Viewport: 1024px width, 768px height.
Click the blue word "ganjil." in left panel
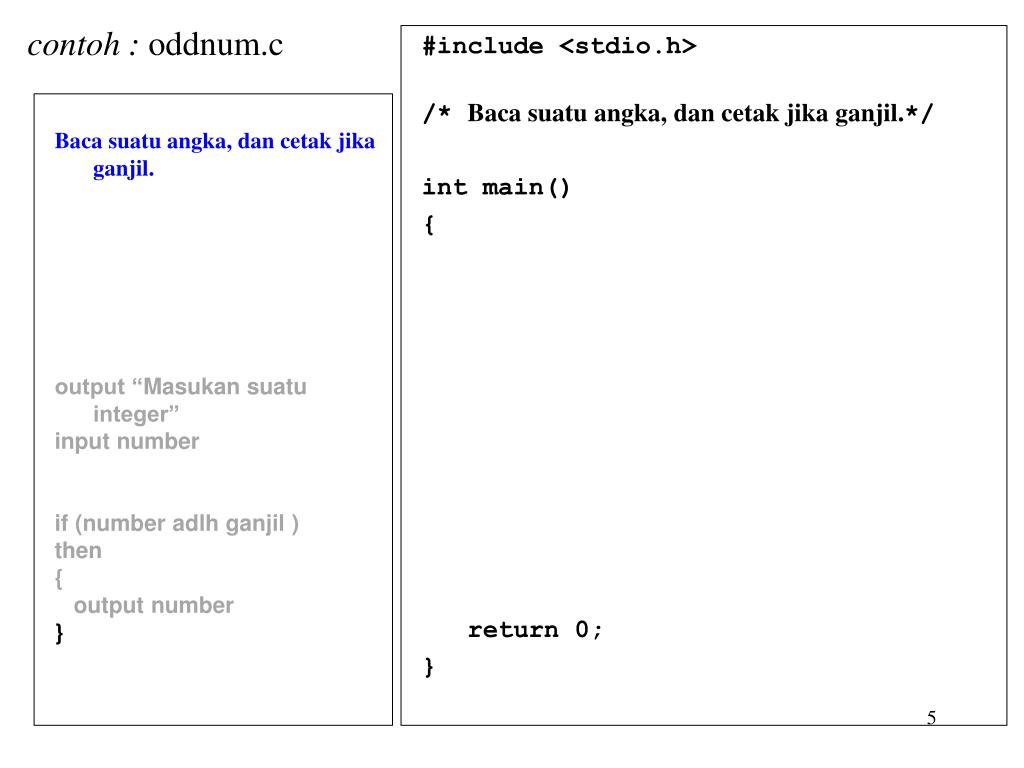(x=123, y=170)
